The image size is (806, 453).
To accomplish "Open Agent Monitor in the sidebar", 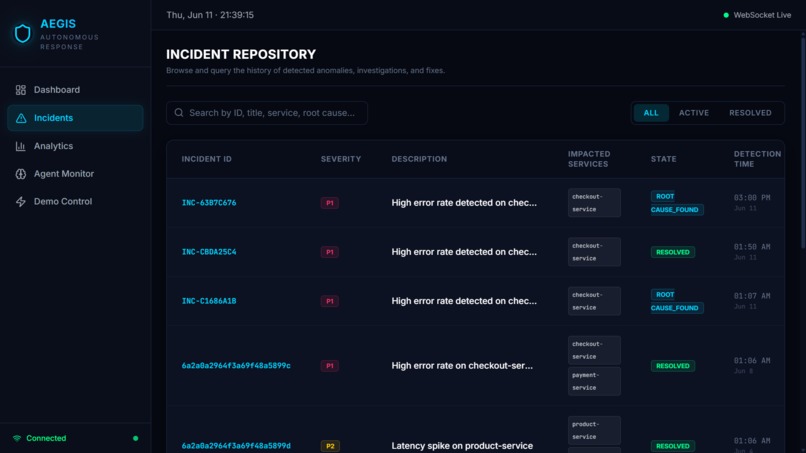I will point(76,174).
